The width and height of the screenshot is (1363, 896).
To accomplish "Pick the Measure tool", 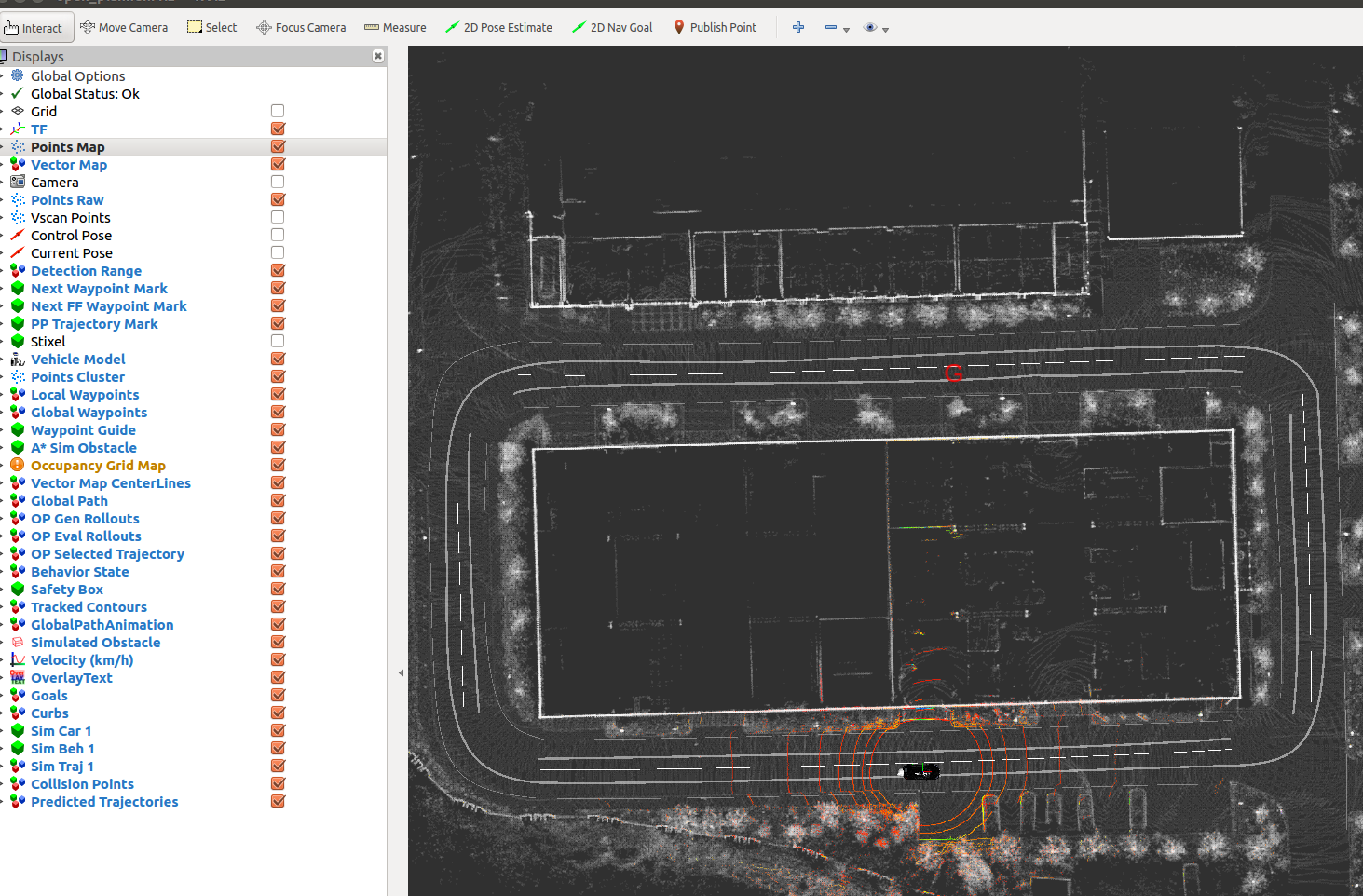I will 395,27.
